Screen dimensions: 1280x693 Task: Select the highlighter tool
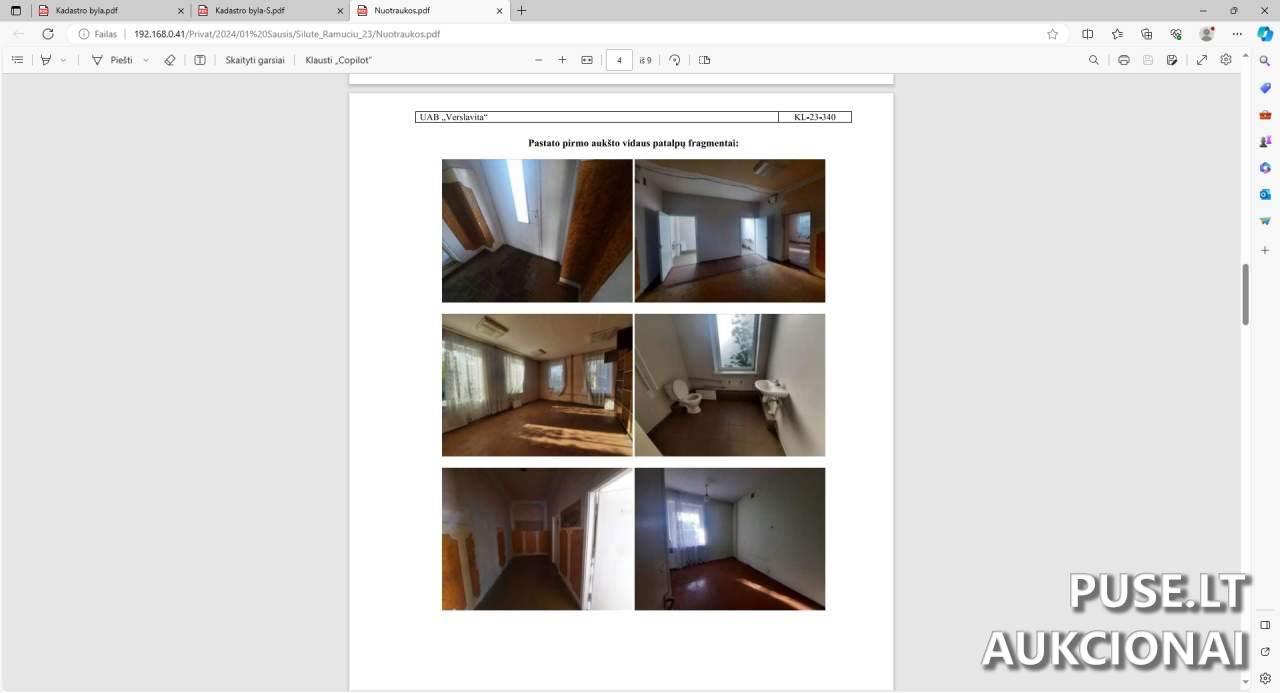46,60
